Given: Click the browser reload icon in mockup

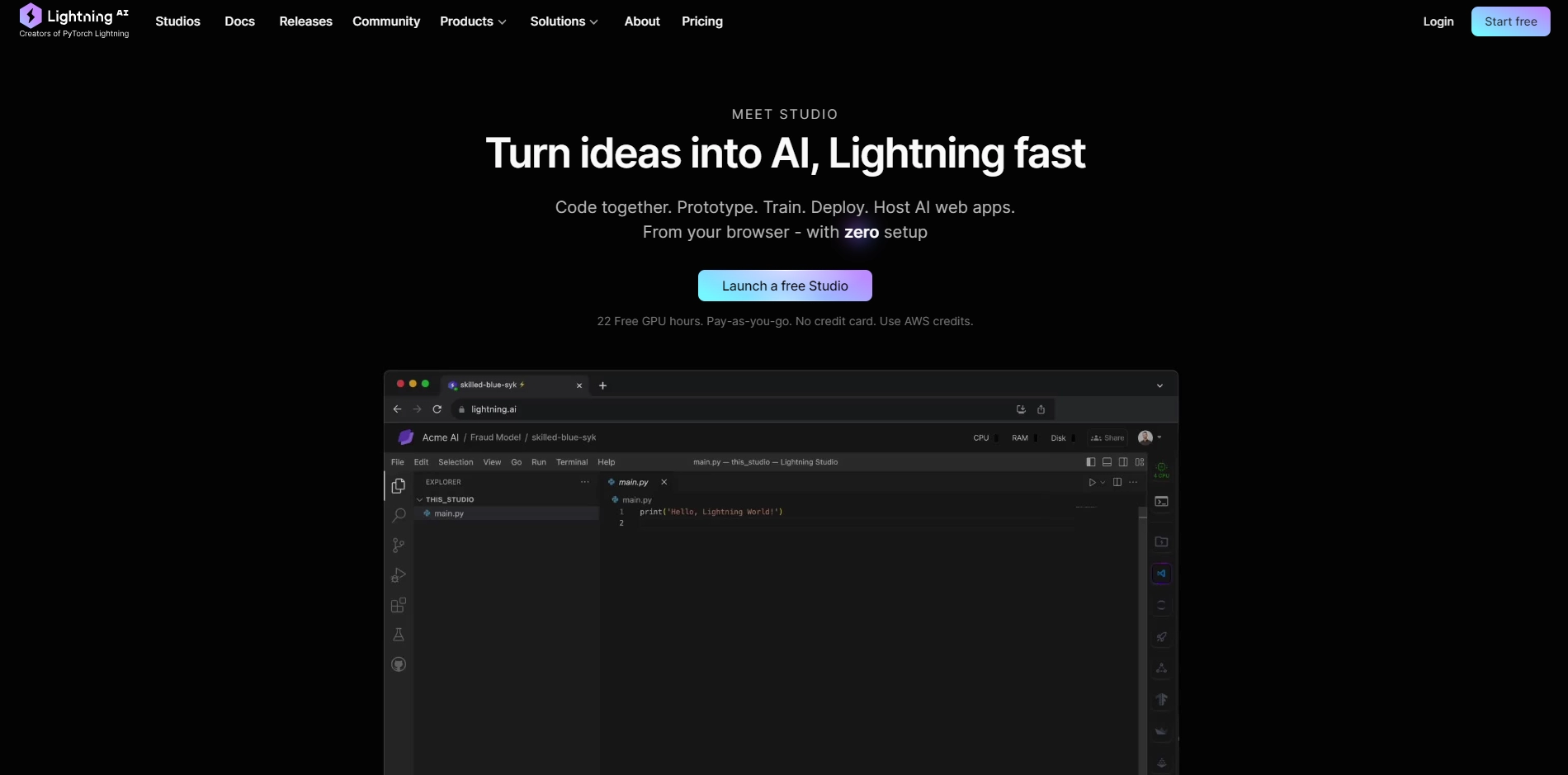Looking at the screenshot, I should [437, 409].
